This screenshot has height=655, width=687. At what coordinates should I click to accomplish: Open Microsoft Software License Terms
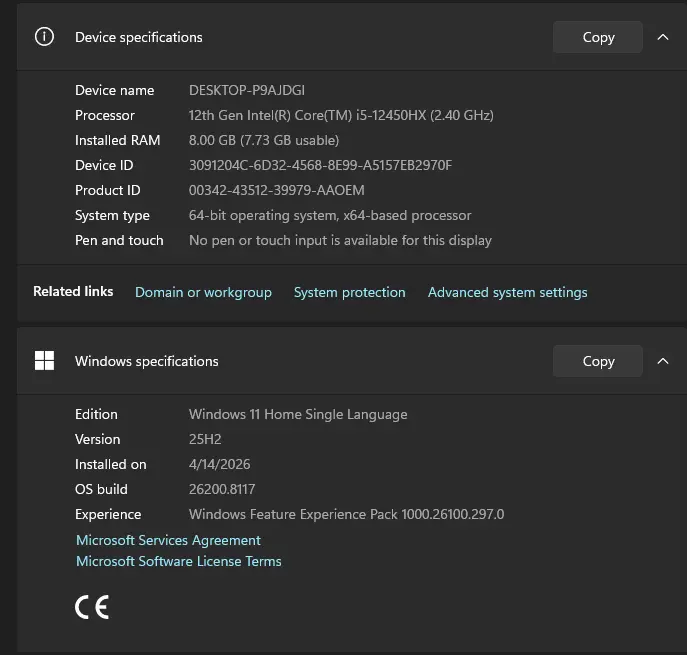click(179, 561)
